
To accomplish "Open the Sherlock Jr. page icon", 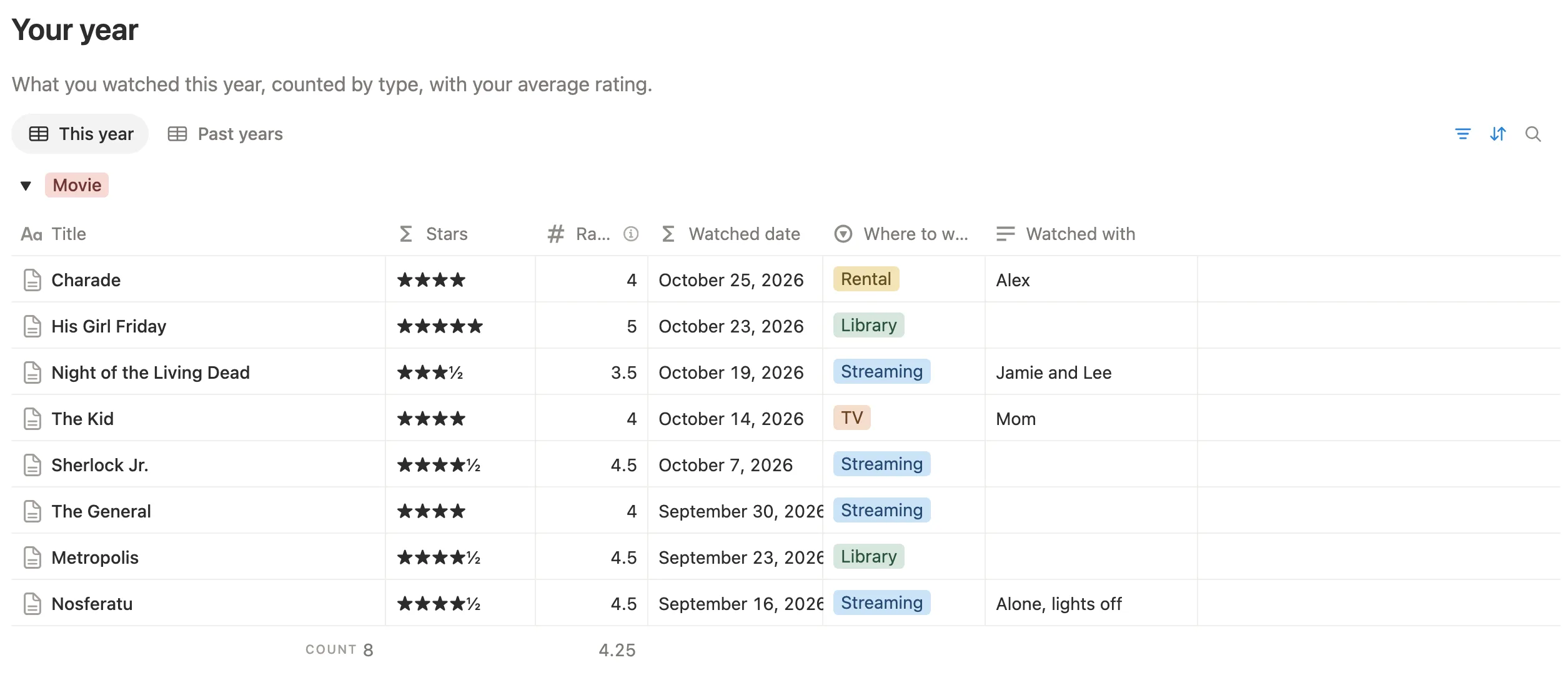I will [32, 465].
